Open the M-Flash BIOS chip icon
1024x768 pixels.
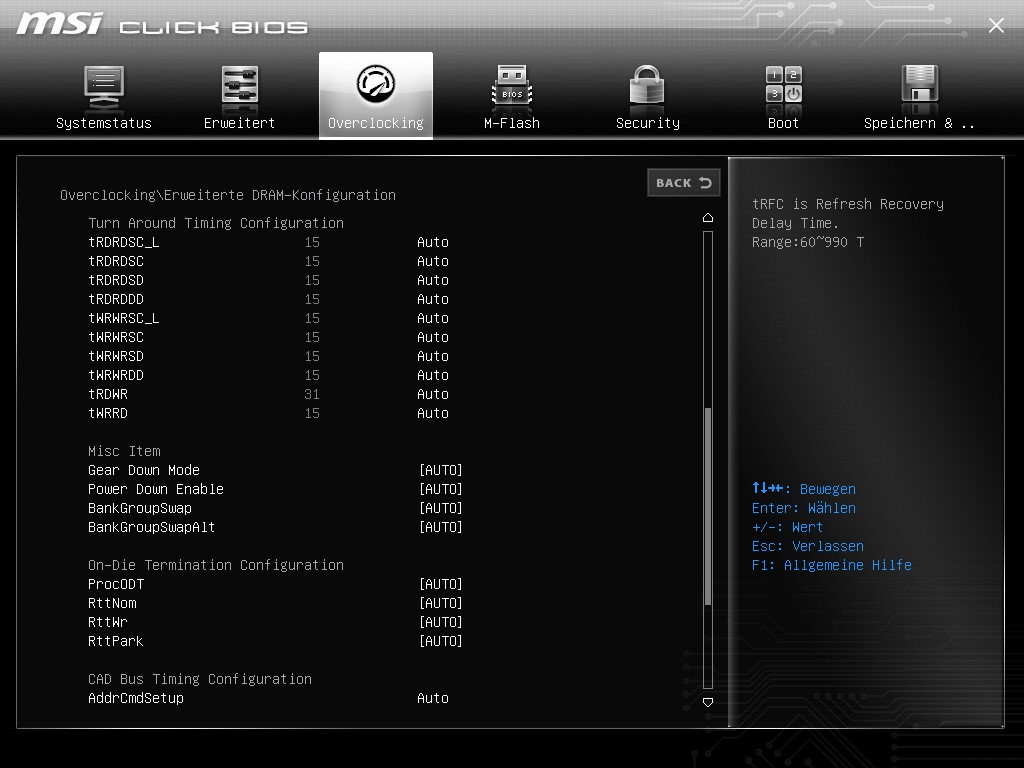click(512, 86)
